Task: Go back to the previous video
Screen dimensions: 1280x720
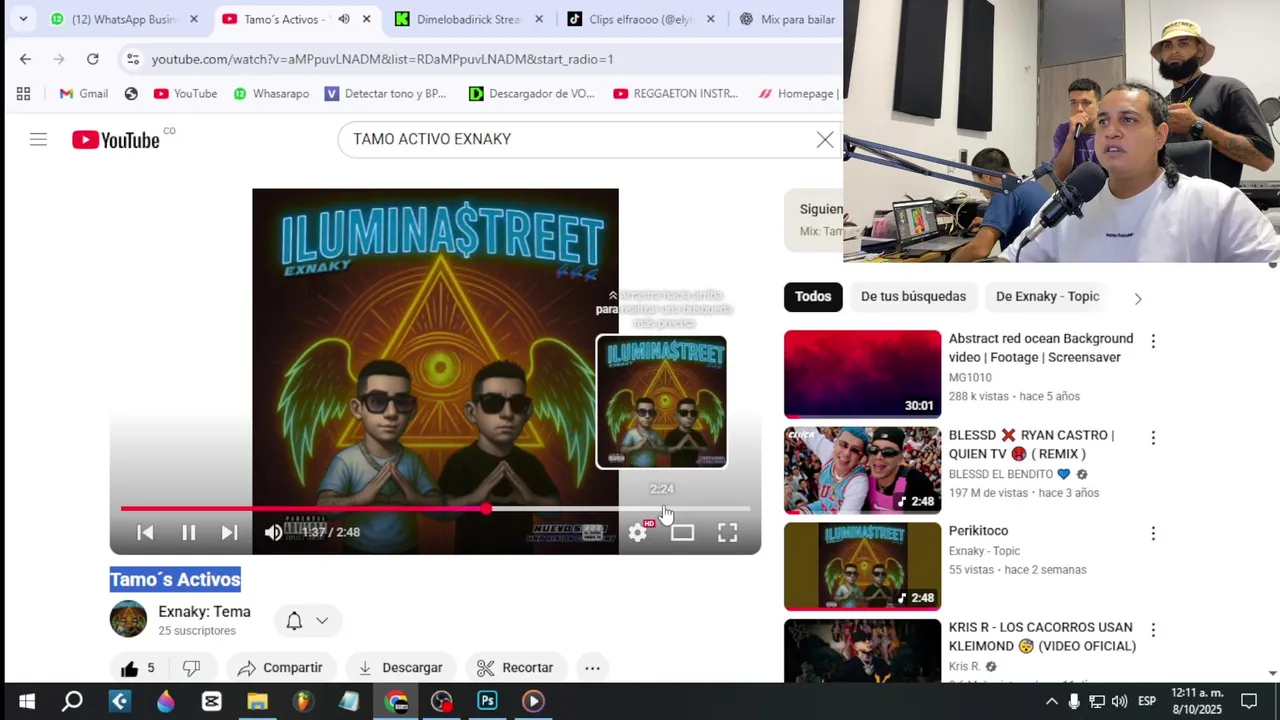Action: tap(145, 533)
